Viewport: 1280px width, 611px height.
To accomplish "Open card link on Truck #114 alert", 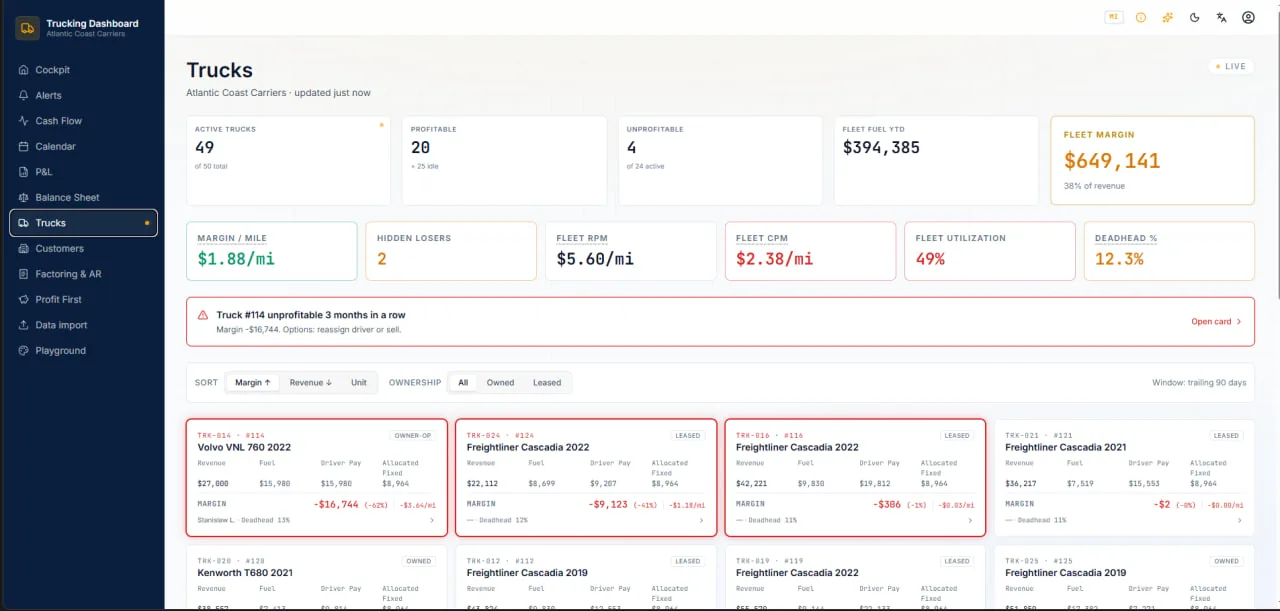I will [1216, 322].
